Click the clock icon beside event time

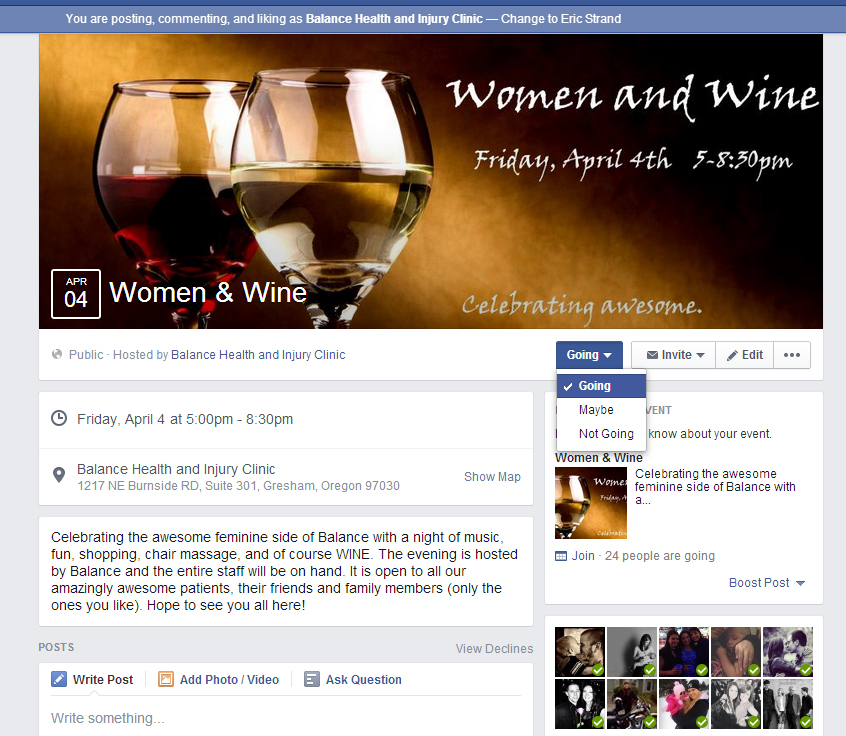point(59,419)
